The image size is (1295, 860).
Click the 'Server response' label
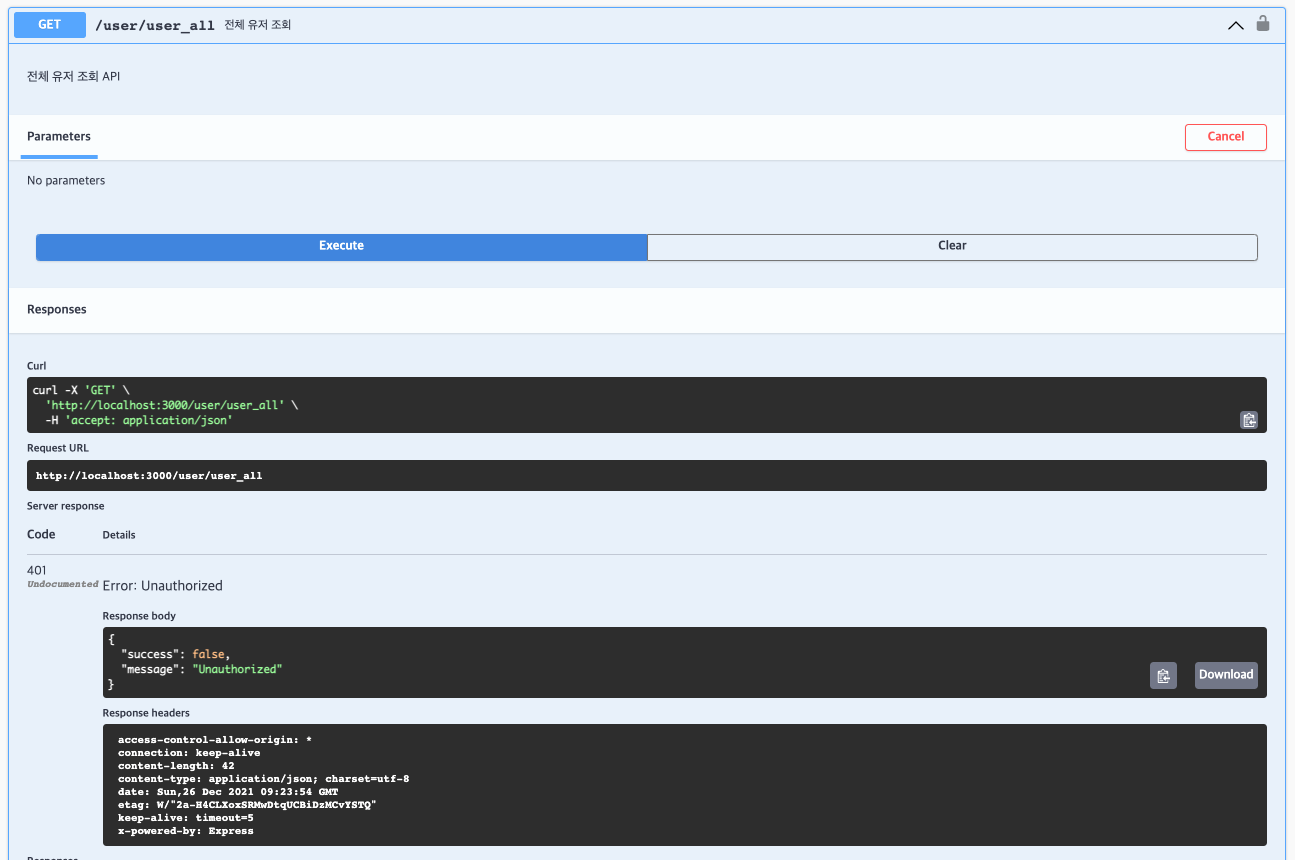pyautogui.click(x=66, y=506)
